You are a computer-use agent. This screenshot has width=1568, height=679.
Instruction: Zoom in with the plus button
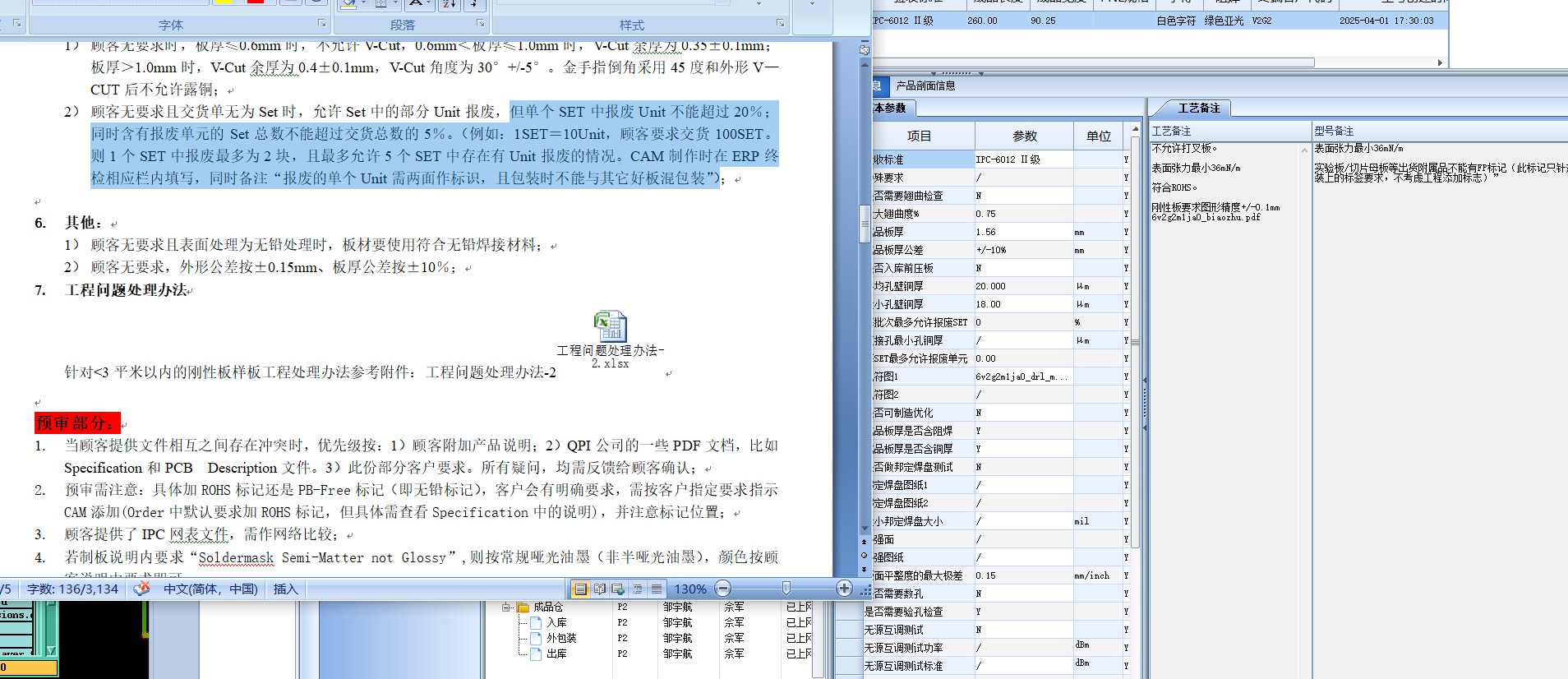[844, 589]
